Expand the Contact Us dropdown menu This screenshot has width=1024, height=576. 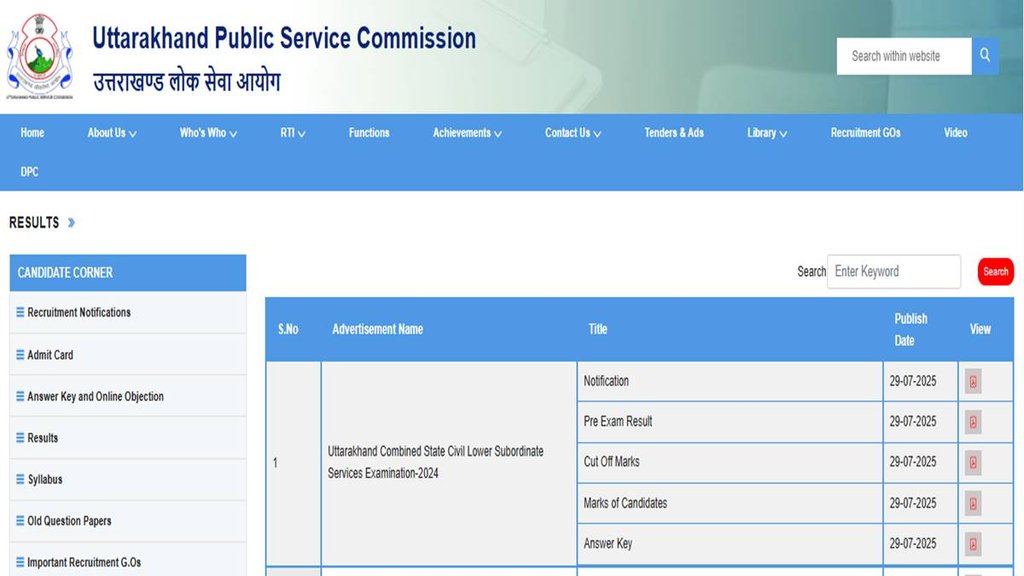[x=573, y=133]
